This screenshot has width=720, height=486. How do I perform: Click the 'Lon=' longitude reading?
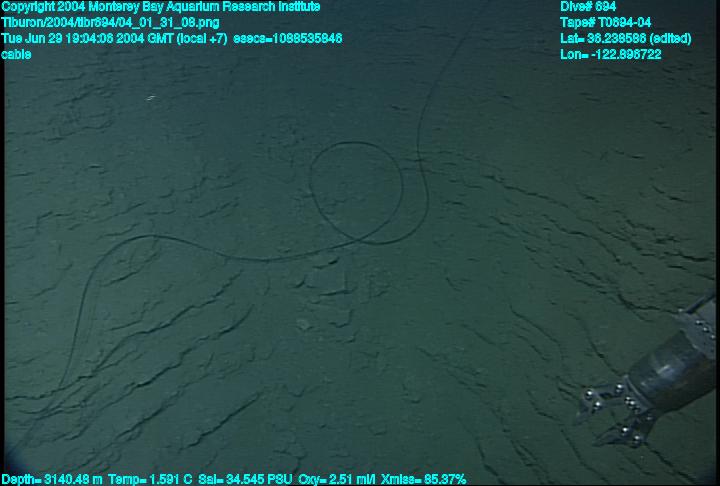[x=611, y=54]
